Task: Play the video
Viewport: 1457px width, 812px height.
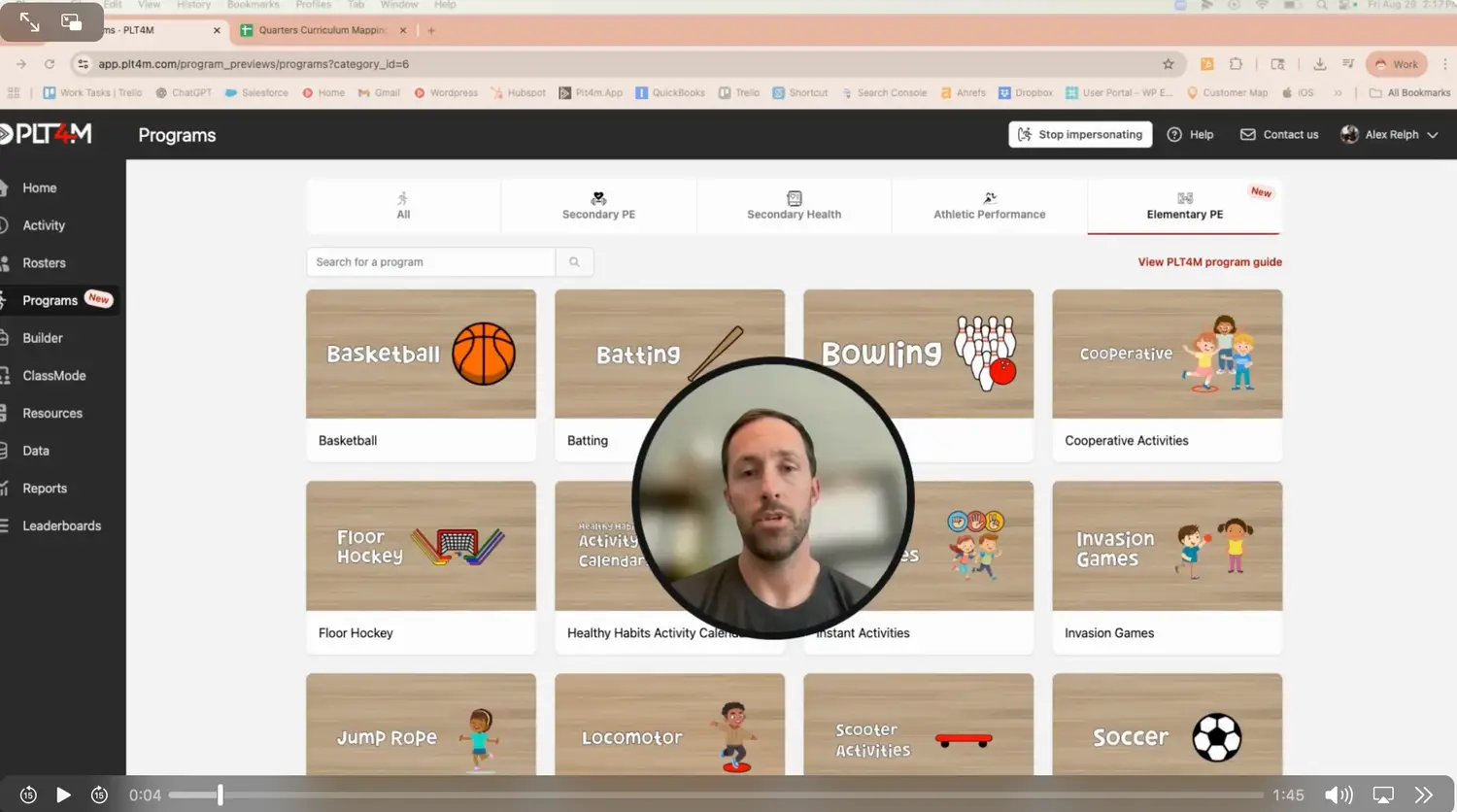Action: 63,795
